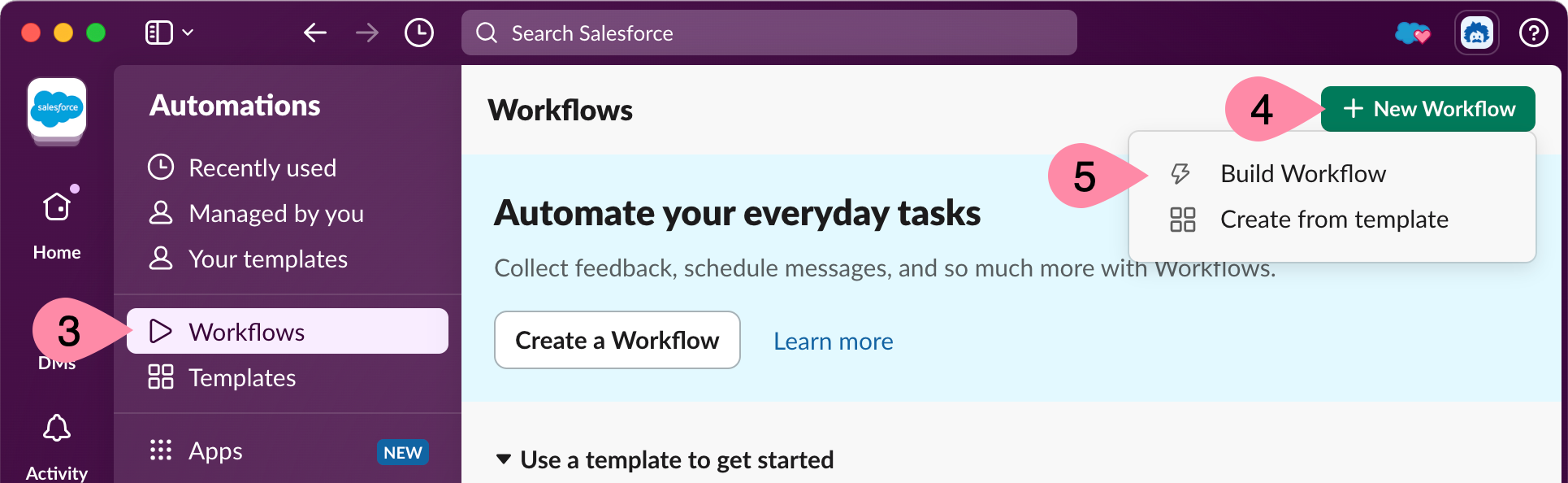Choose Create from template menu item
The image size is (1568, 483).
pos(1333,220)
